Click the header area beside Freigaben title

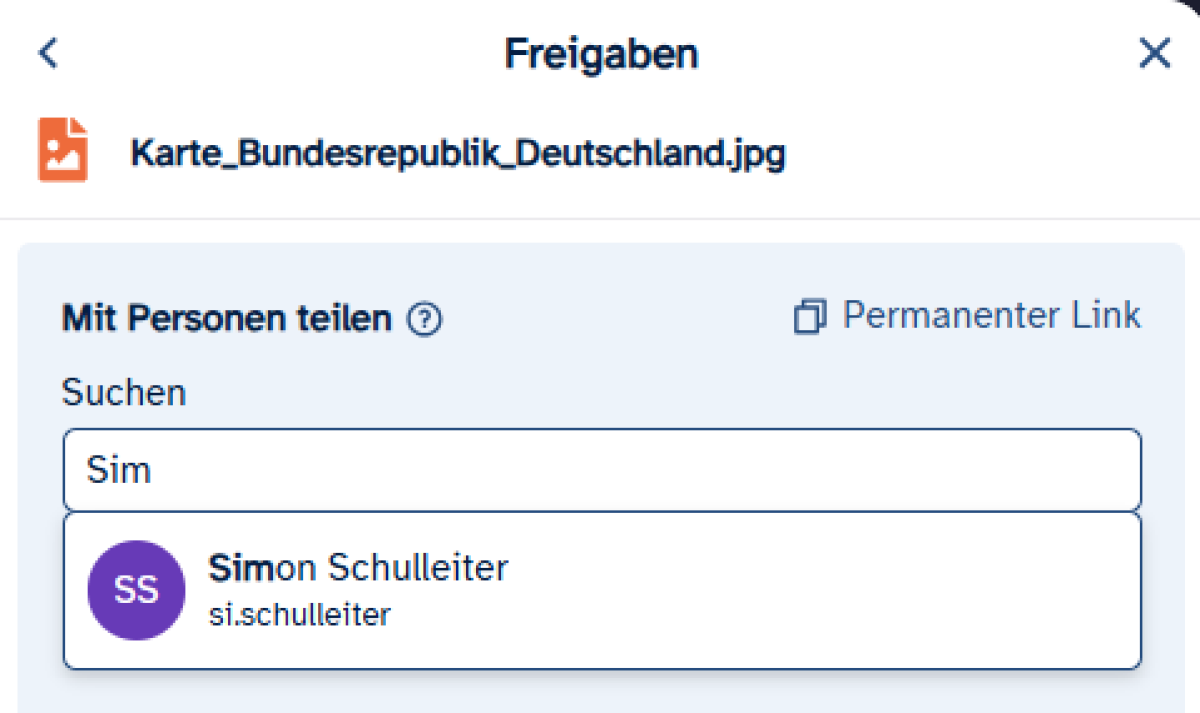850,54
